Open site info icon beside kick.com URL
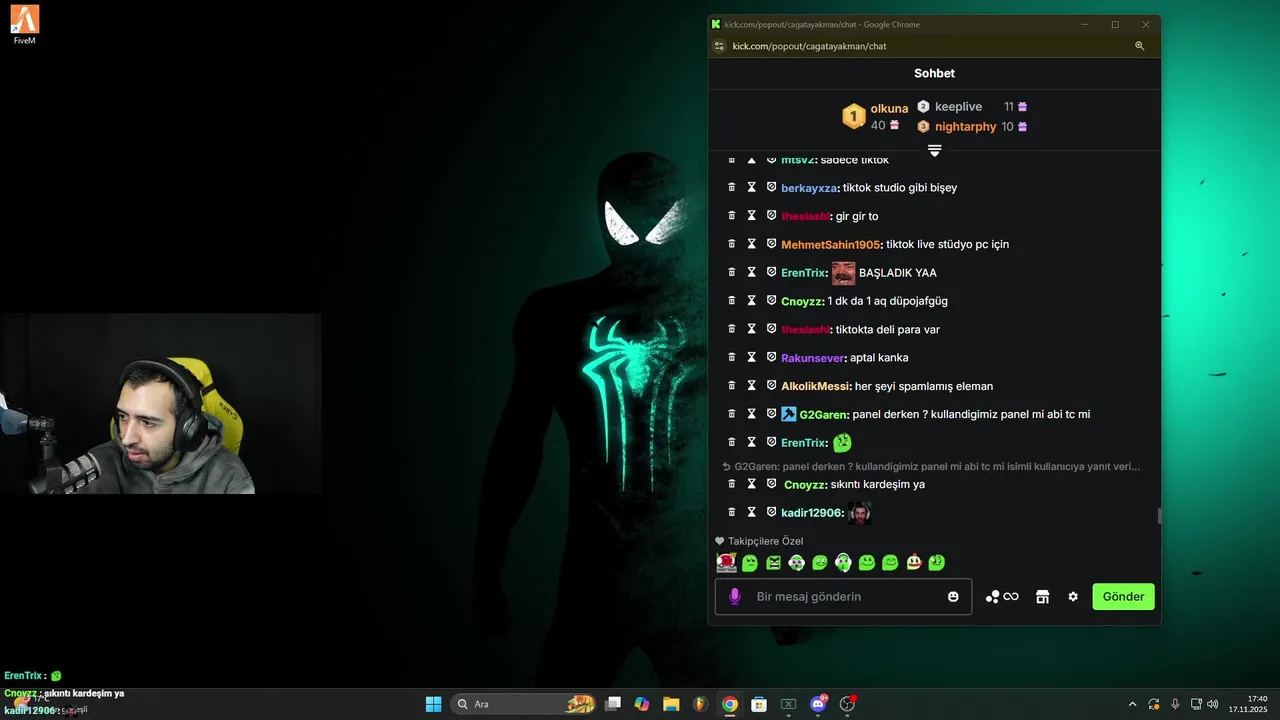Viewport: 1280px width, 720px height. (719, 46)
